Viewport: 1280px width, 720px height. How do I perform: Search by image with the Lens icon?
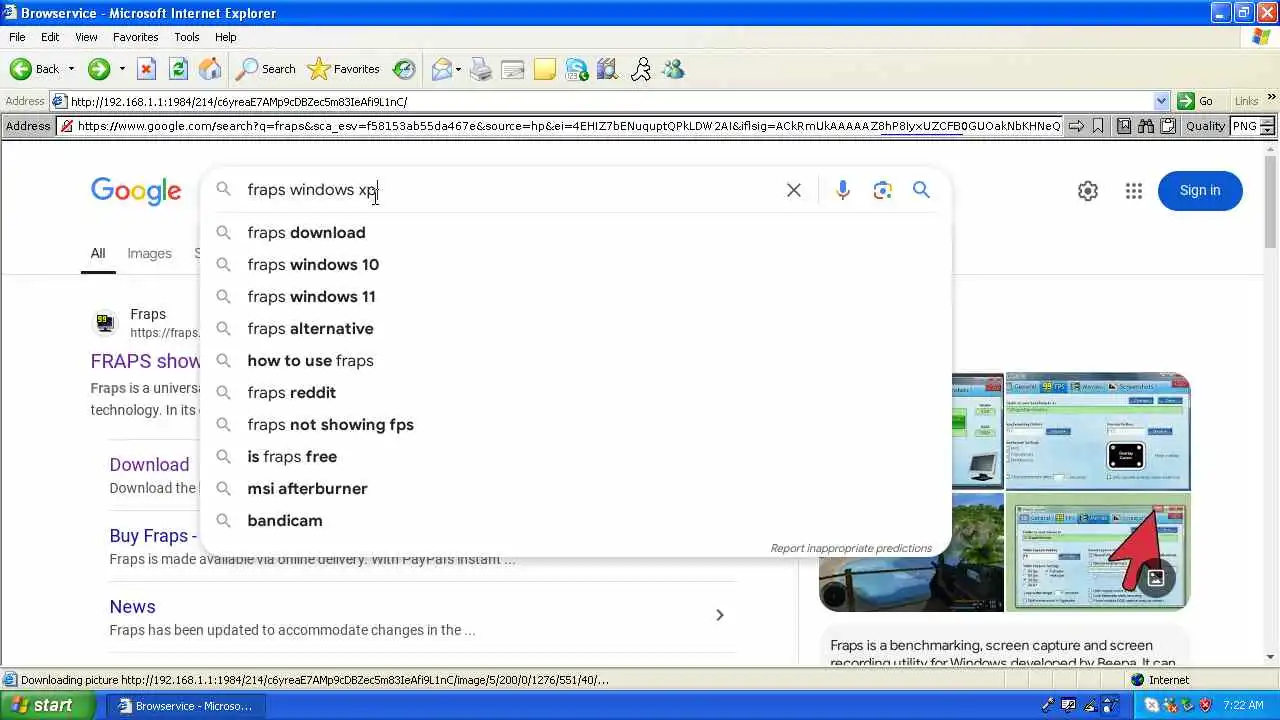[882, 190]
